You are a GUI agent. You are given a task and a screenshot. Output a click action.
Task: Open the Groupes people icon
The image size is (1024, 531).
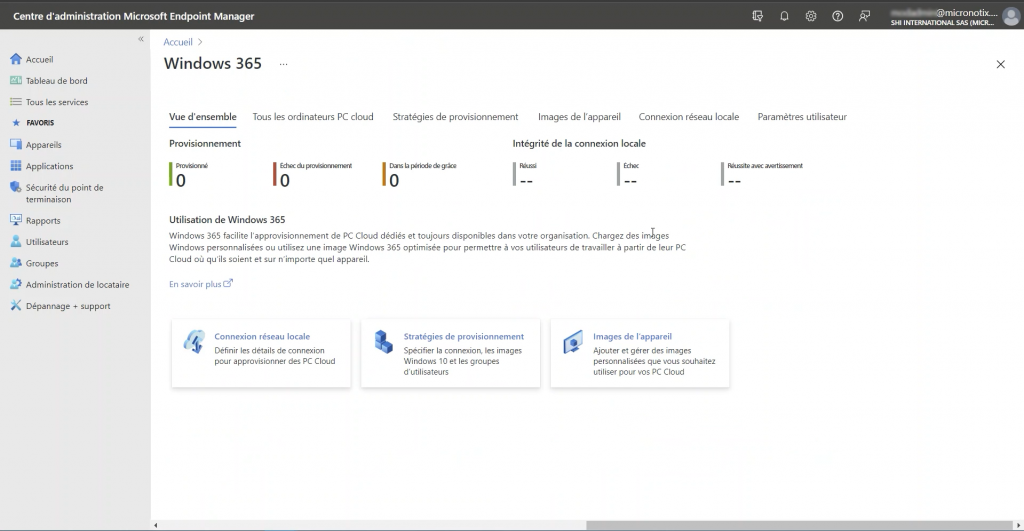point(16,263)
